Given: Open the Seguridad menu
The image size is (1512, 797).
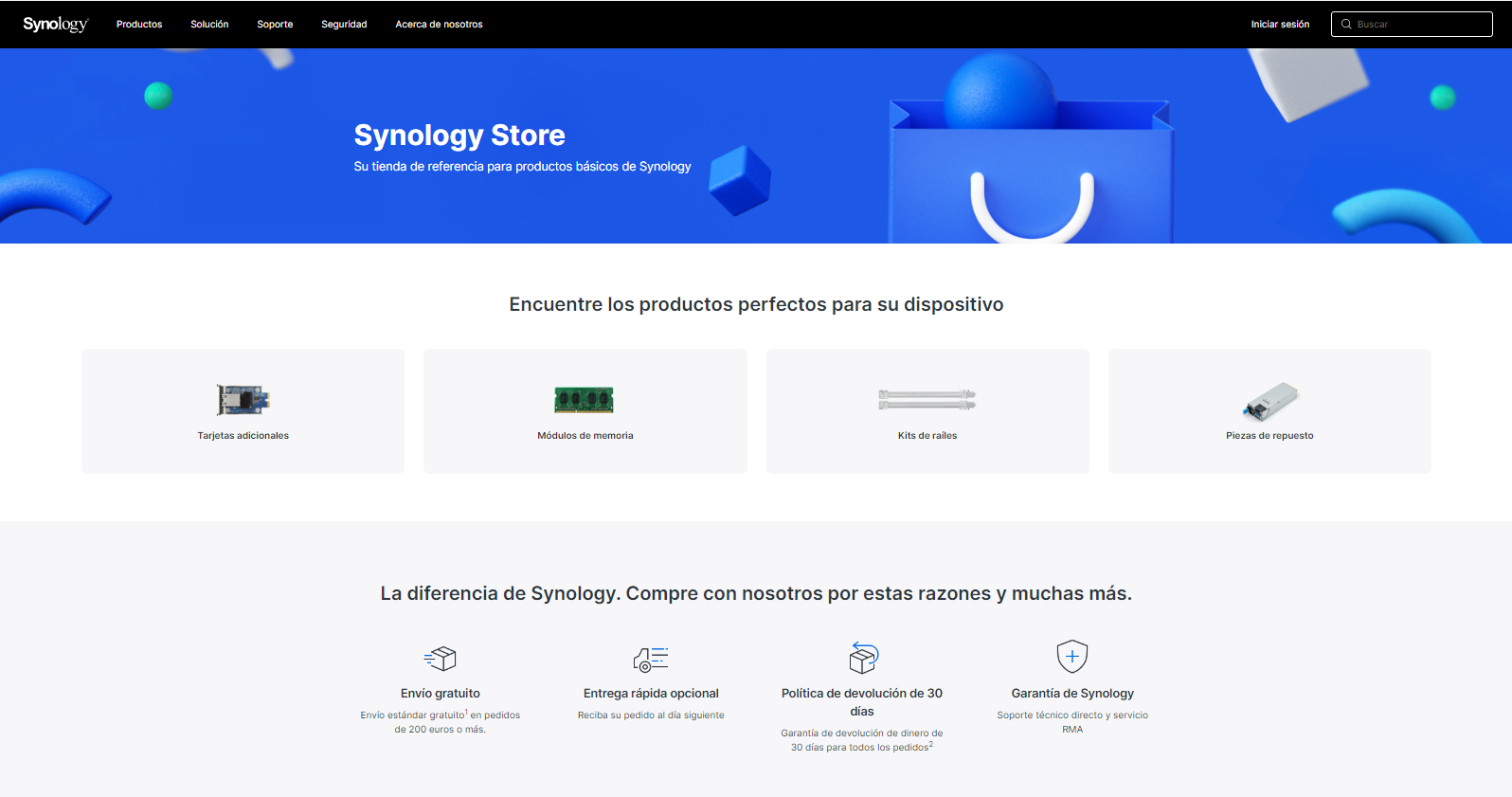Looking at the screenshot, I should click(344, 25).
